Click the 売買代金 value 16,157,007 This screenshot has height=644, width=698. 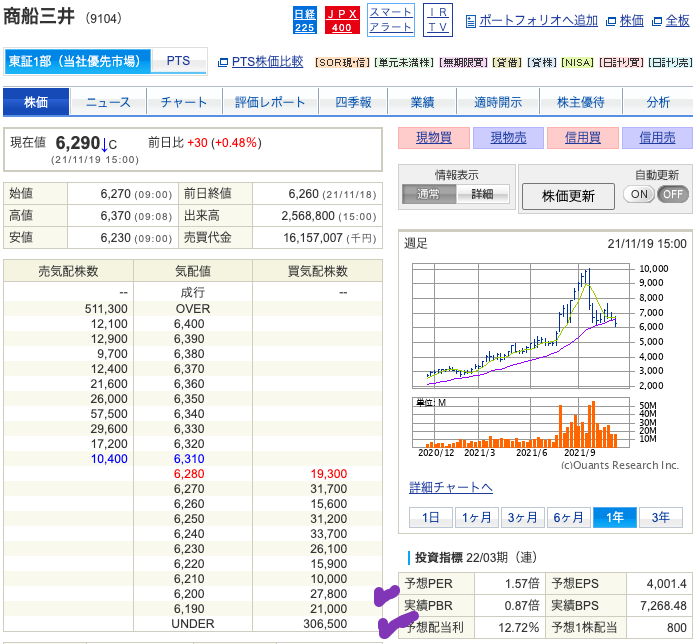tap(313, 238)
